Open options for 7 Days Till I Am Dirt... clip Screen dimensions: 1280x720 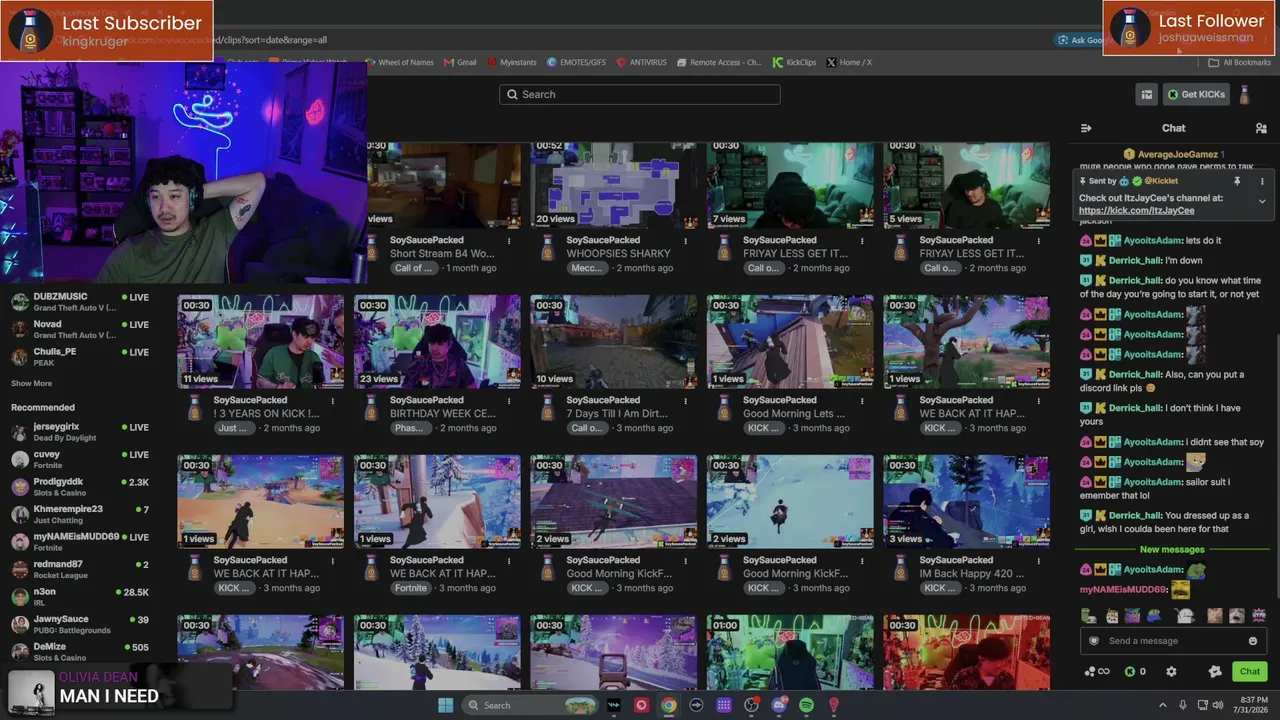tap(686, 401)
